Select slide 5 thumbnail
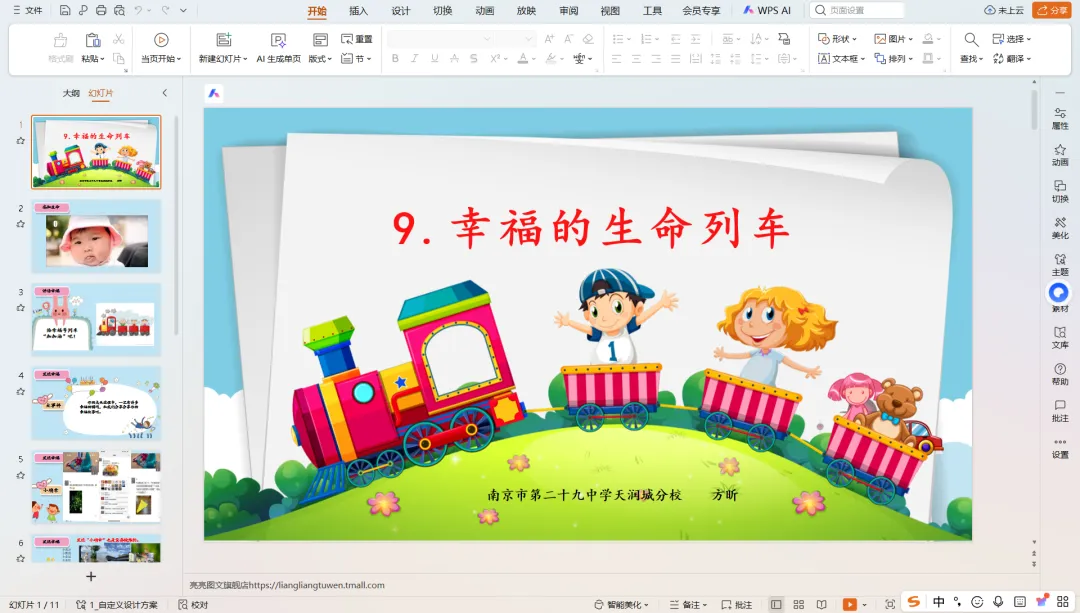This screenshot has width=1080, height=613. point(96,487)
